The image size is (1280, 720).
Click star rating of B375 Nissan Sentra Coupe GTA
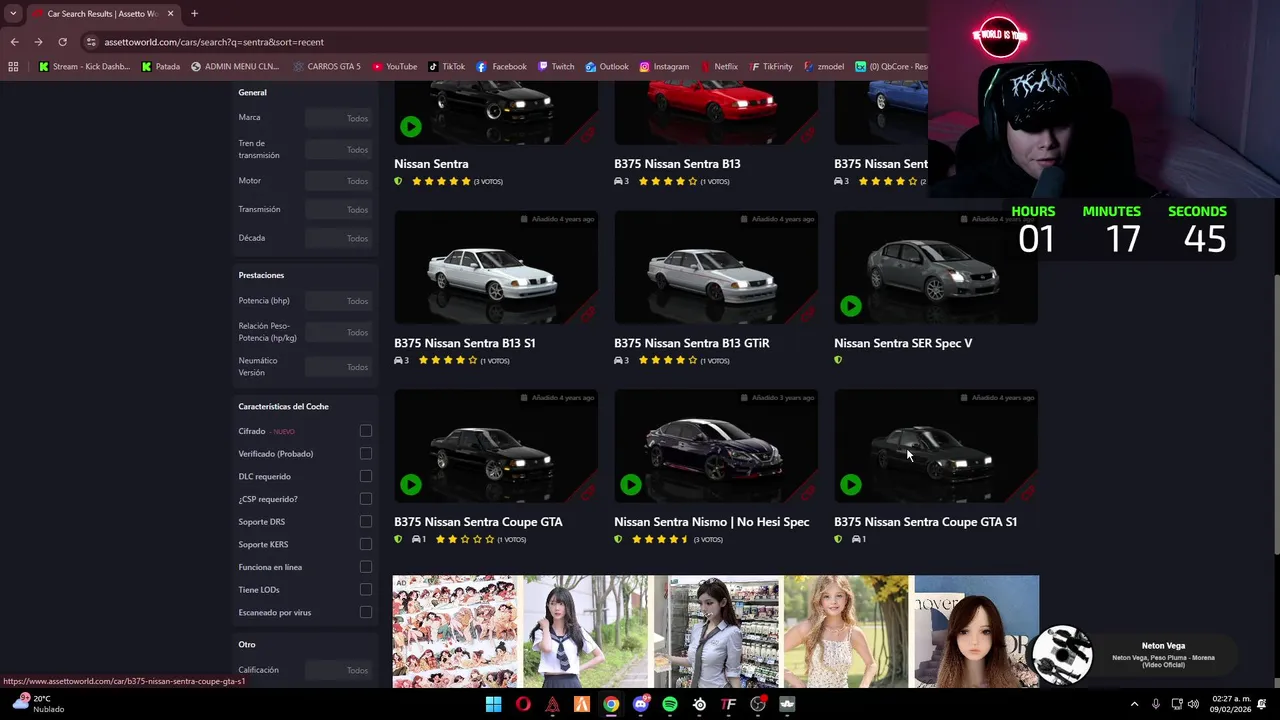tap(465, 540)
